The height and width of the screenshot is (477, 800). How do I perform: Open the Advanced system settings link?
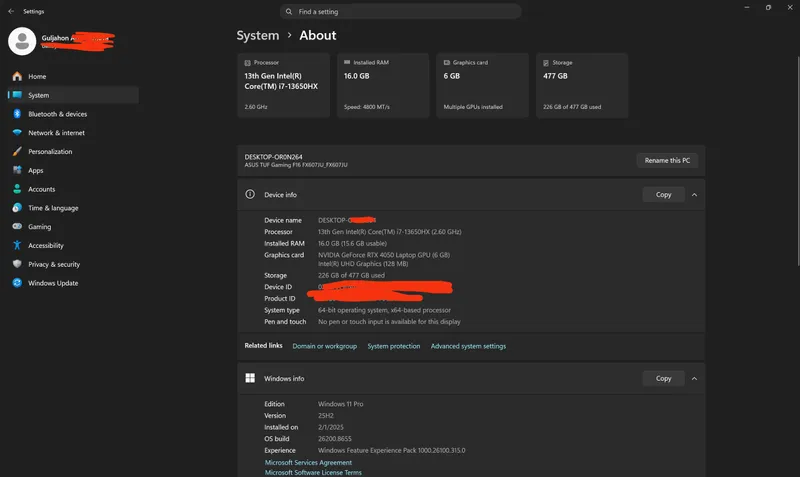[x=468, y=346]
